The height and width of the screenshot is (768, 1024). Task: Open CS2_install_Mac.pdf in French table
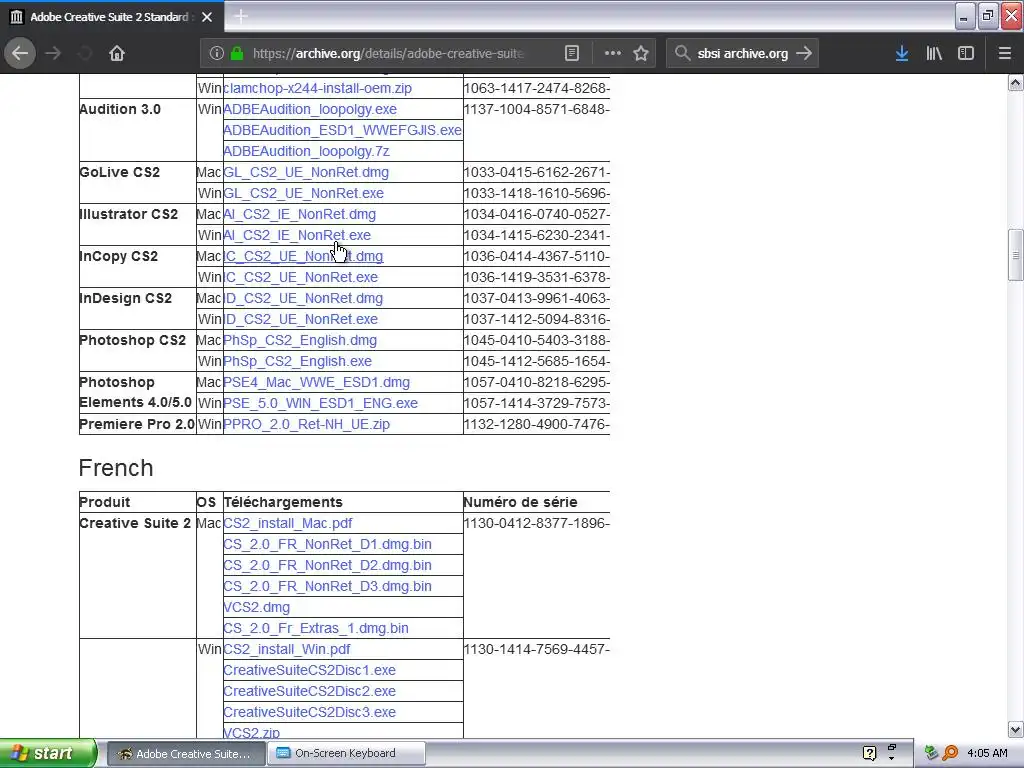coord(287,523)
